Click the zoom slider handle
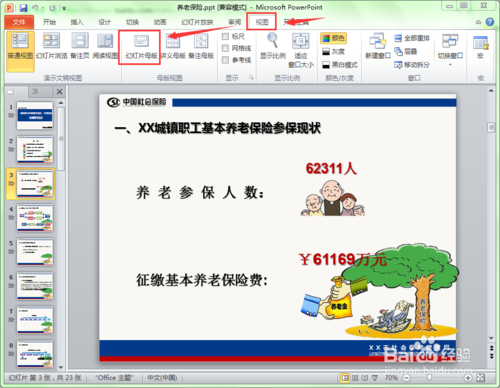The height and width of the screenshot is (388, 500). (430, 377)
